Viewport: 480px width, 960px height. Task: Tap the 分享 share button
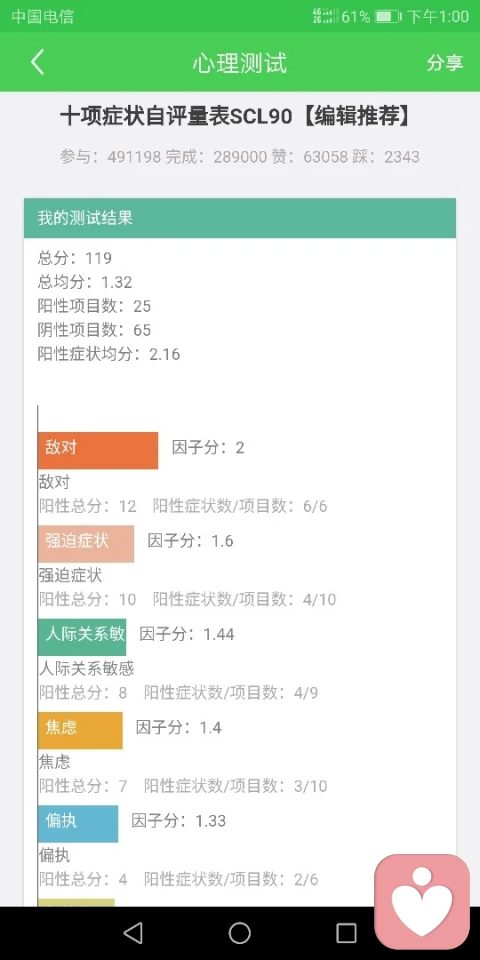444,62
